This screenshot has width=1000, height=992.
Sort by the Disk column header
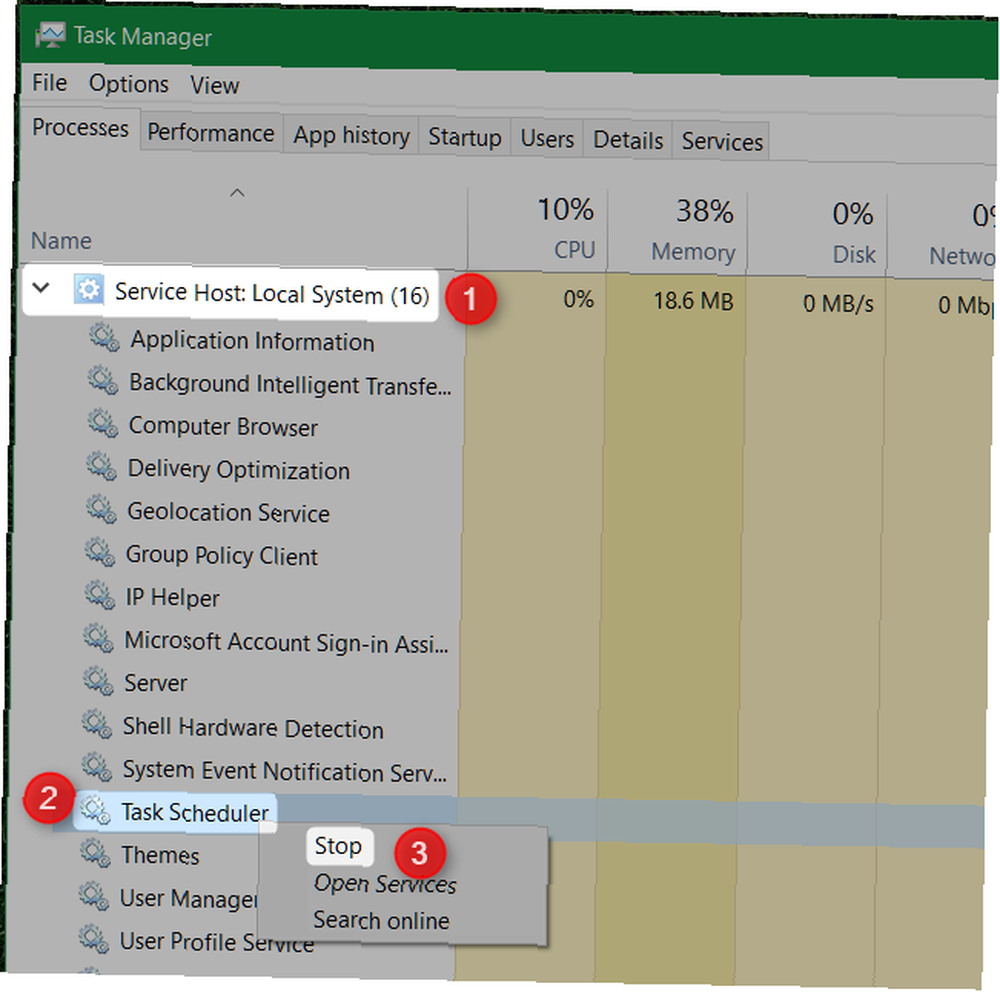tap(854, 254)
